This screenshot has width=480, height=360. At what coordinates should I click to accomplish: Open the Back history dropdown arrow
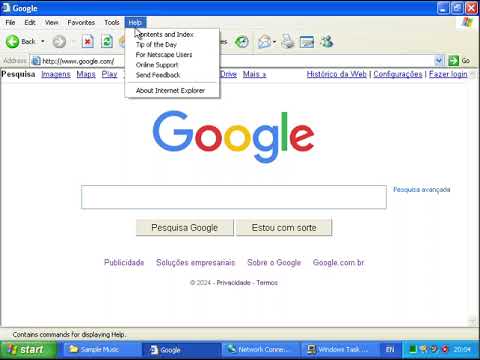pyautogui.click(x=43, y=42)
